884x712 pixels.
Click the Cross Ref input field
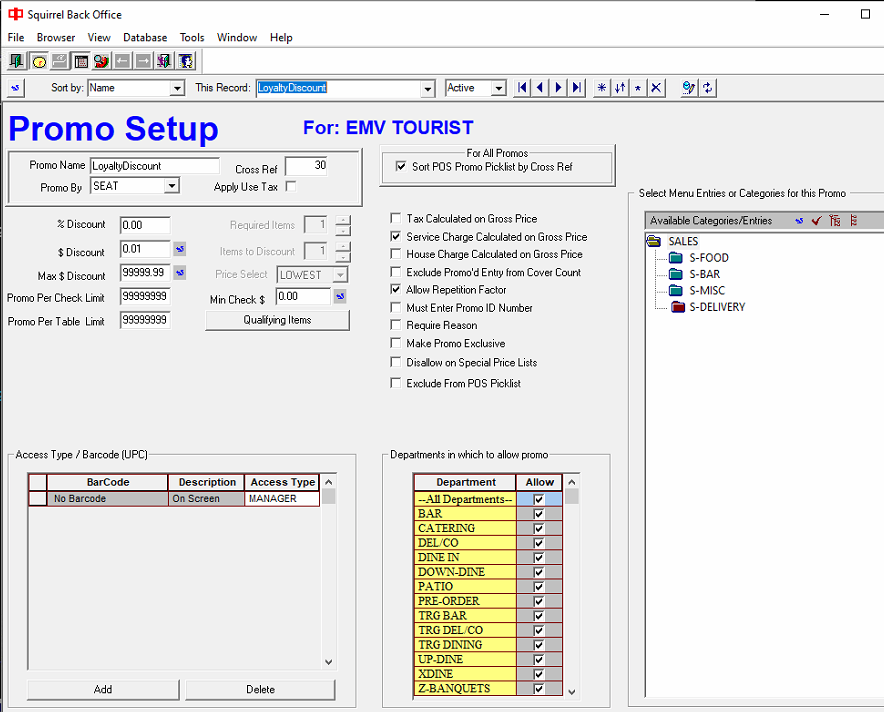pos(306,166)
